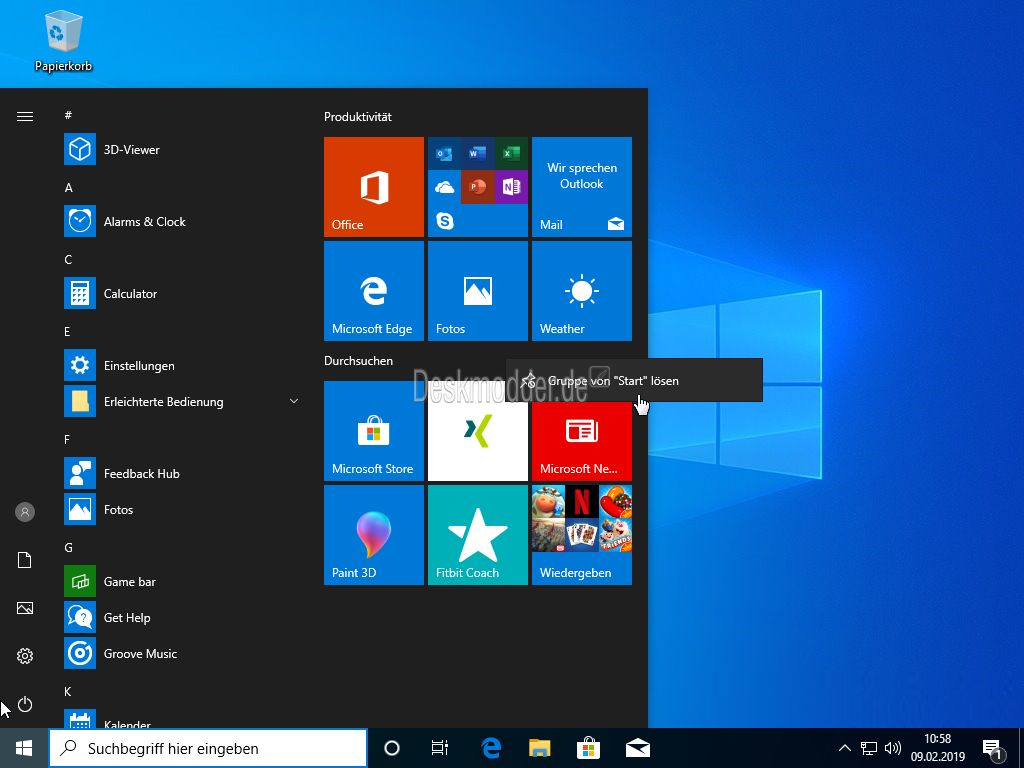Open File Explorer from the taskbar
Screen dimensions: 1024x768
(x=539, y=748)
